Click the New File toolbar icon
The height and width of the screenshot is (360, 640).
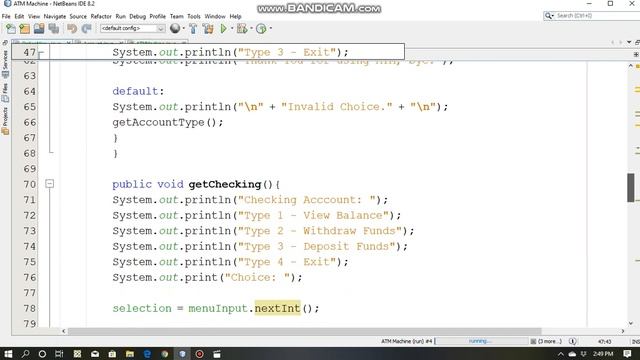[x=11, y=29]
